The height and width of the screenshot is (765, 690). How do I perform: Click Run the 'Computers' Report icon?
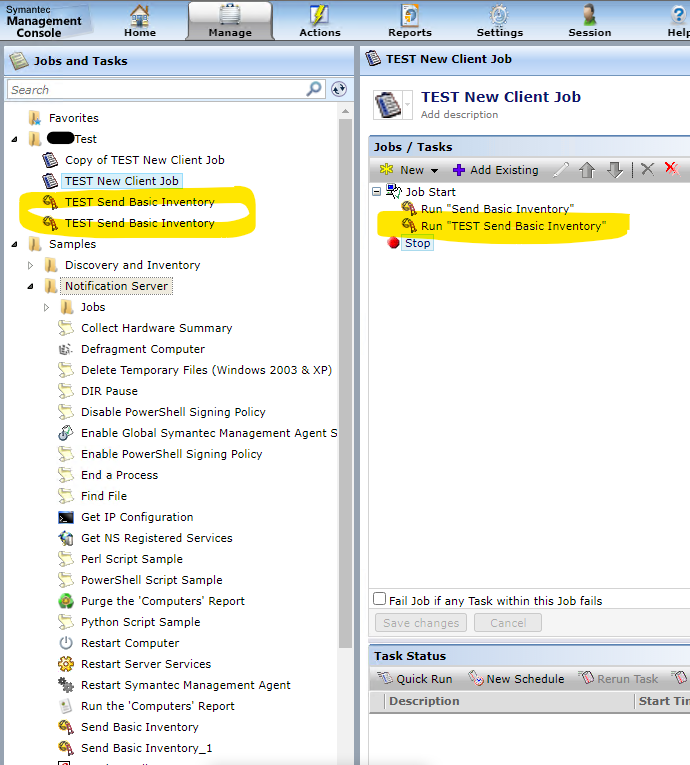(65, 706)
